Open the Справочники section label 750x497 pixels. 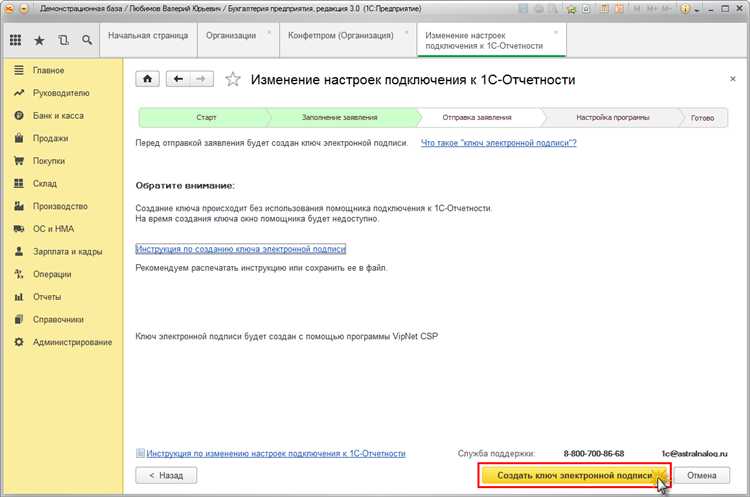58,320
